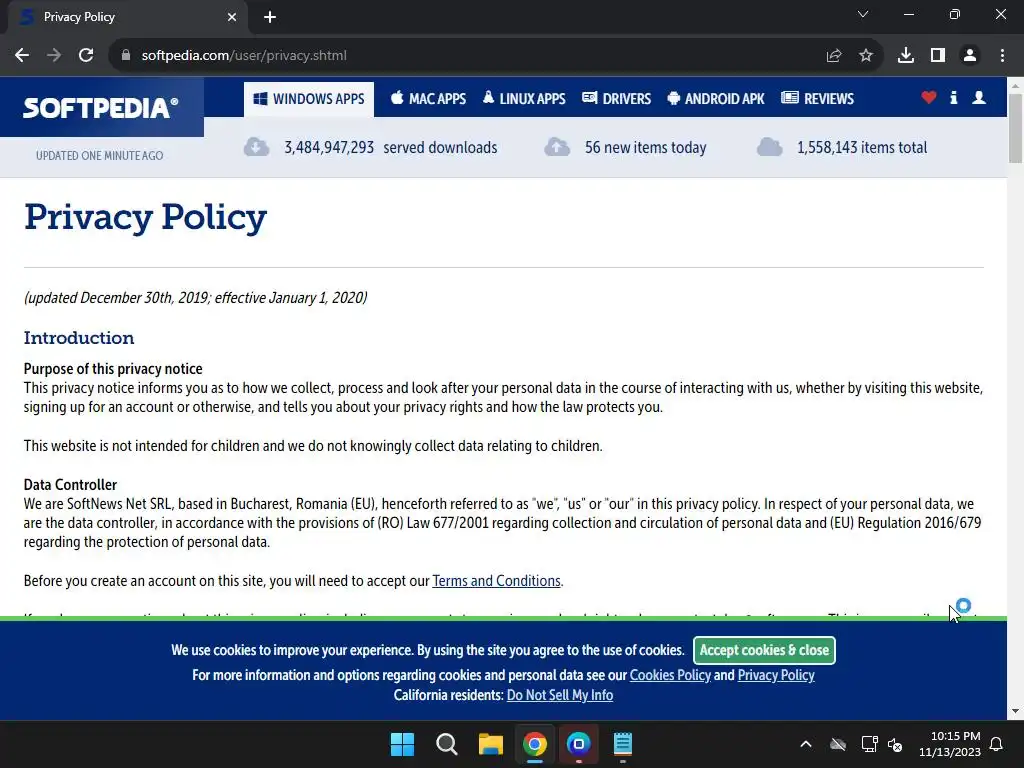Click the 'Introduction' section heading
1024x768 pixels.
point(79,338)
